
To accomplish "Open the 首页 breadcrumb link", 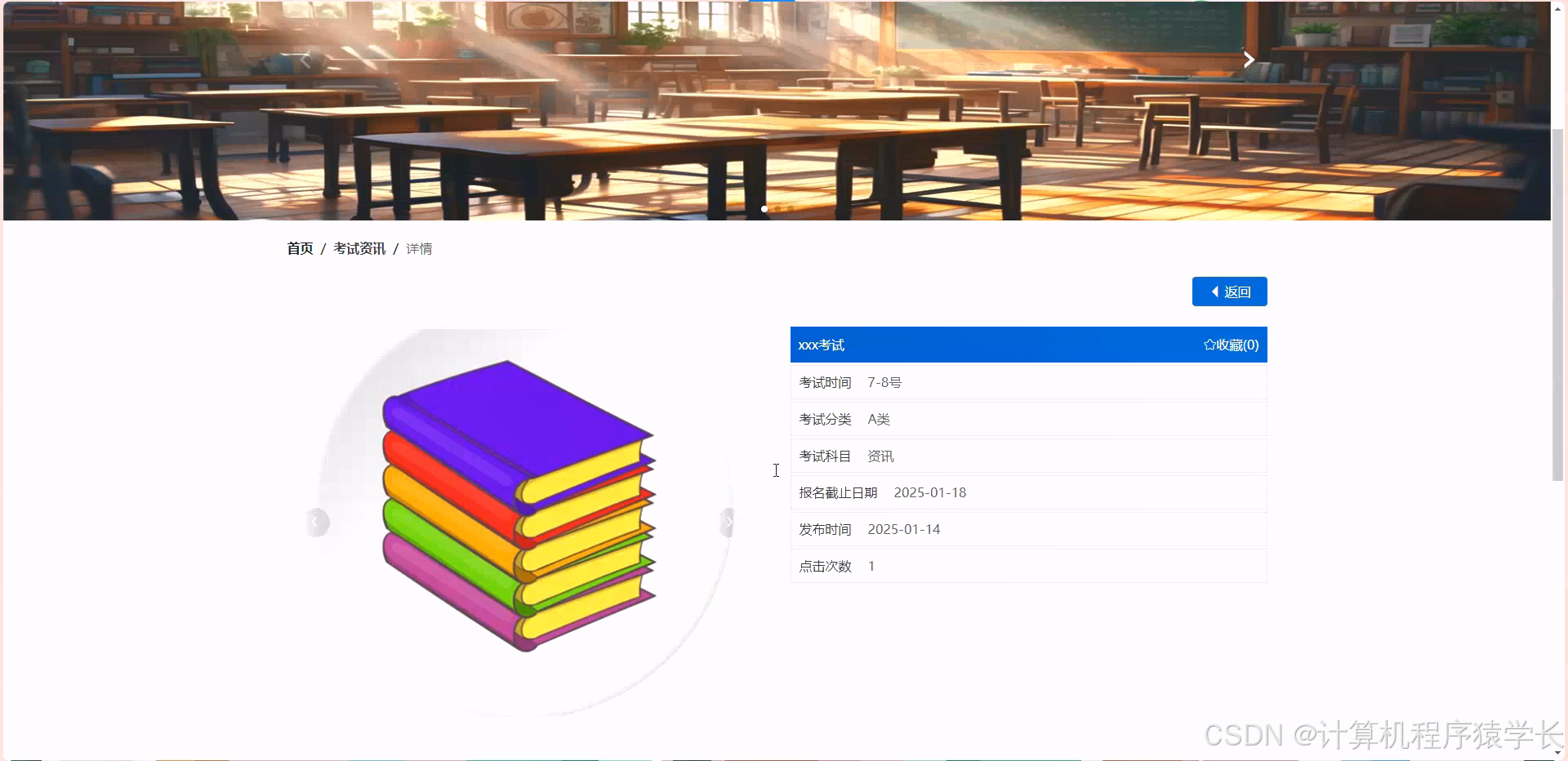I will (x=299, y=248).
